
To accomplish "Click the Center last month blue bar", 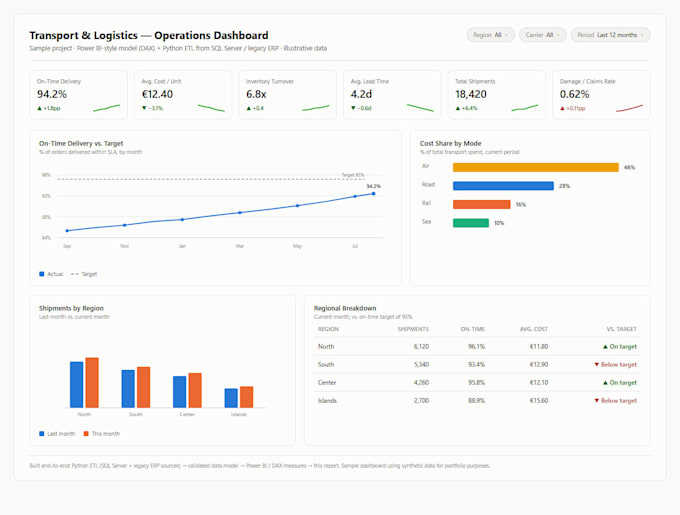I will click(x=180, y=392).
